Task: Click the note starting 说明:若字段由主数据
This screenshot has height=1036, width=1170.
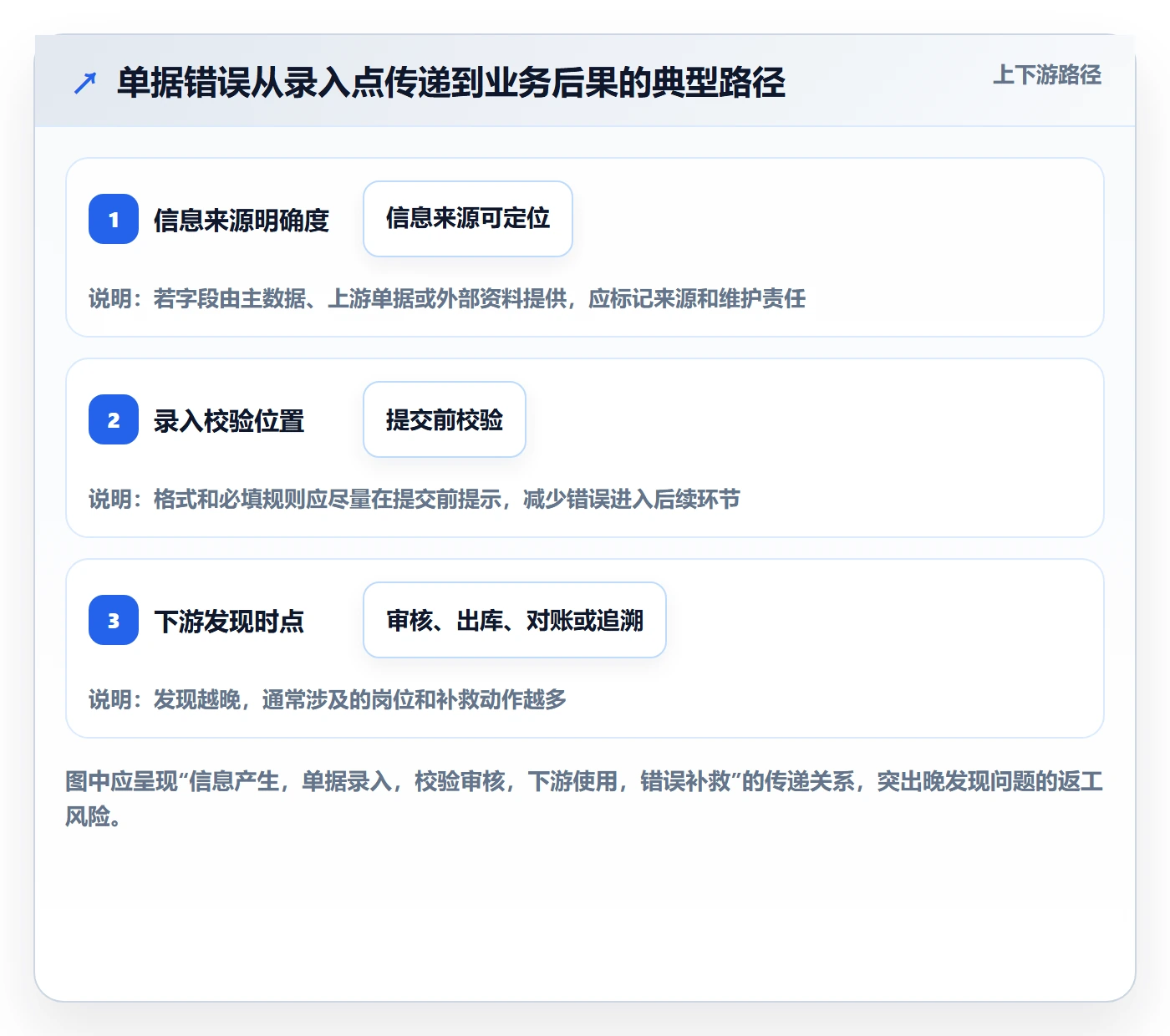Action: [447, 299]
